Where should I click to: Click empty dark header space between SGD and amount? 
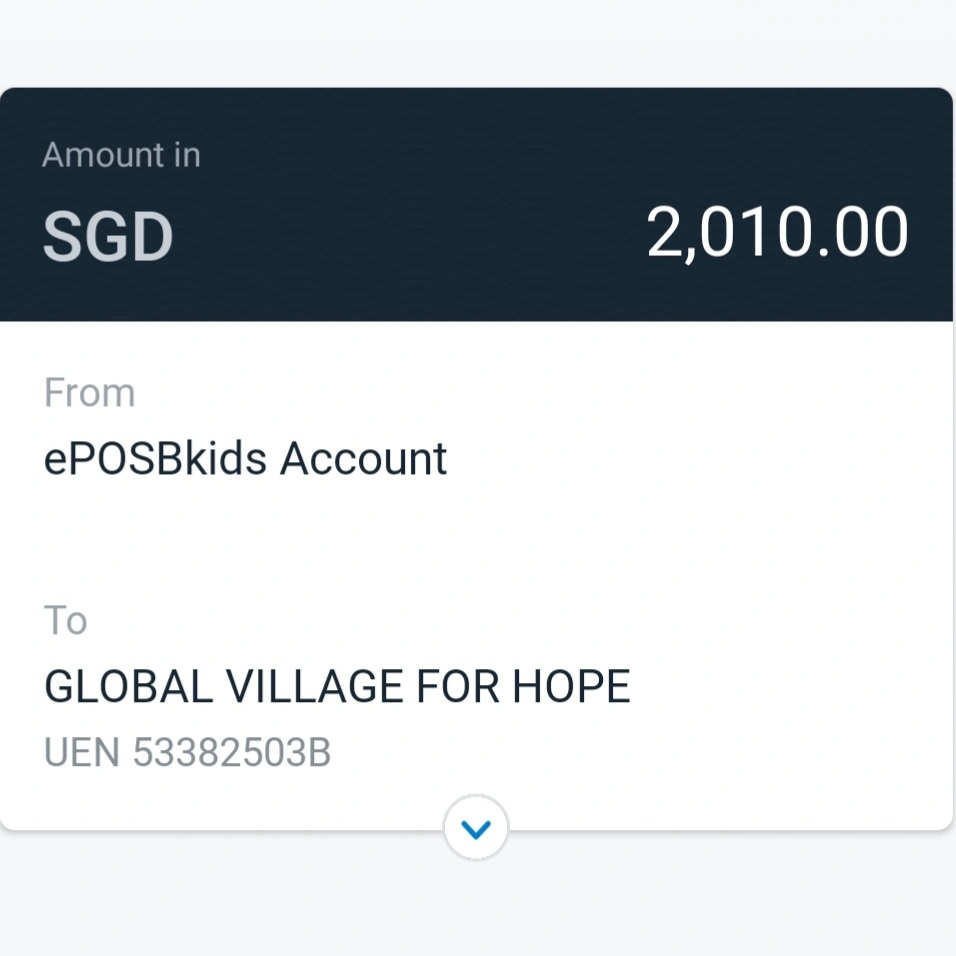[400, 237]
